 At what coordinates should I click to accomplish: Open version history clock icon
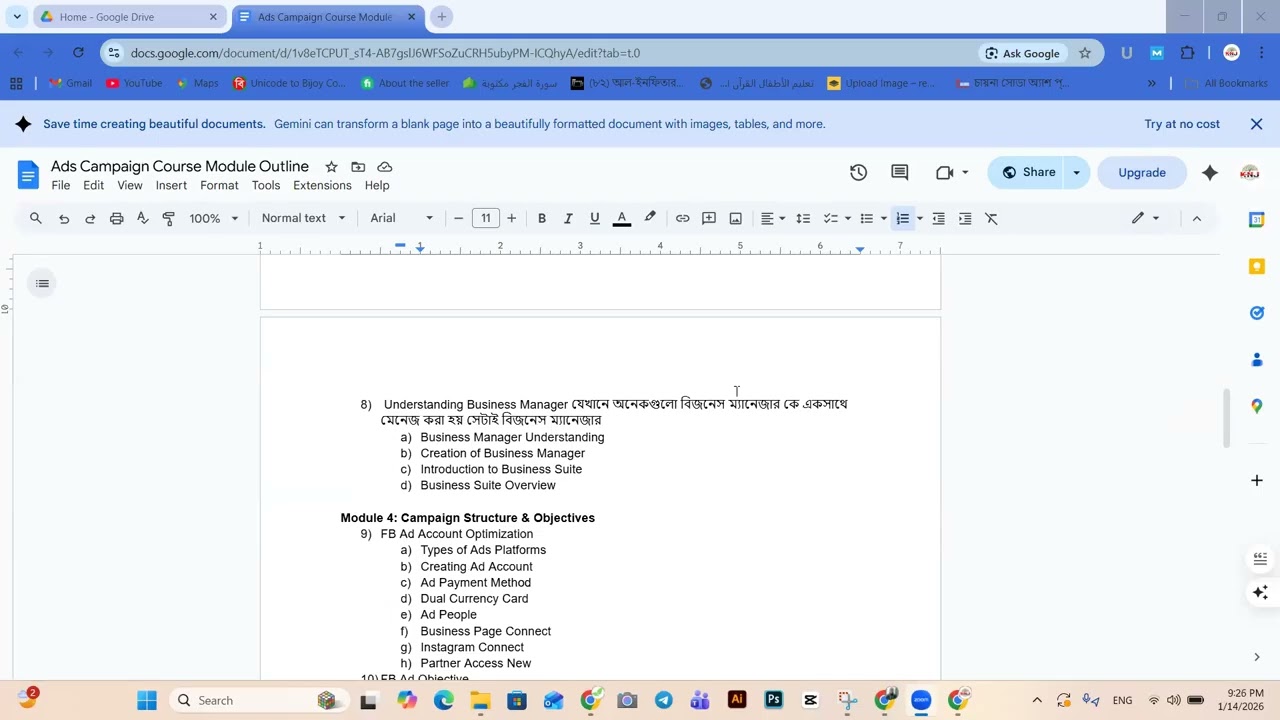[858, 172]
